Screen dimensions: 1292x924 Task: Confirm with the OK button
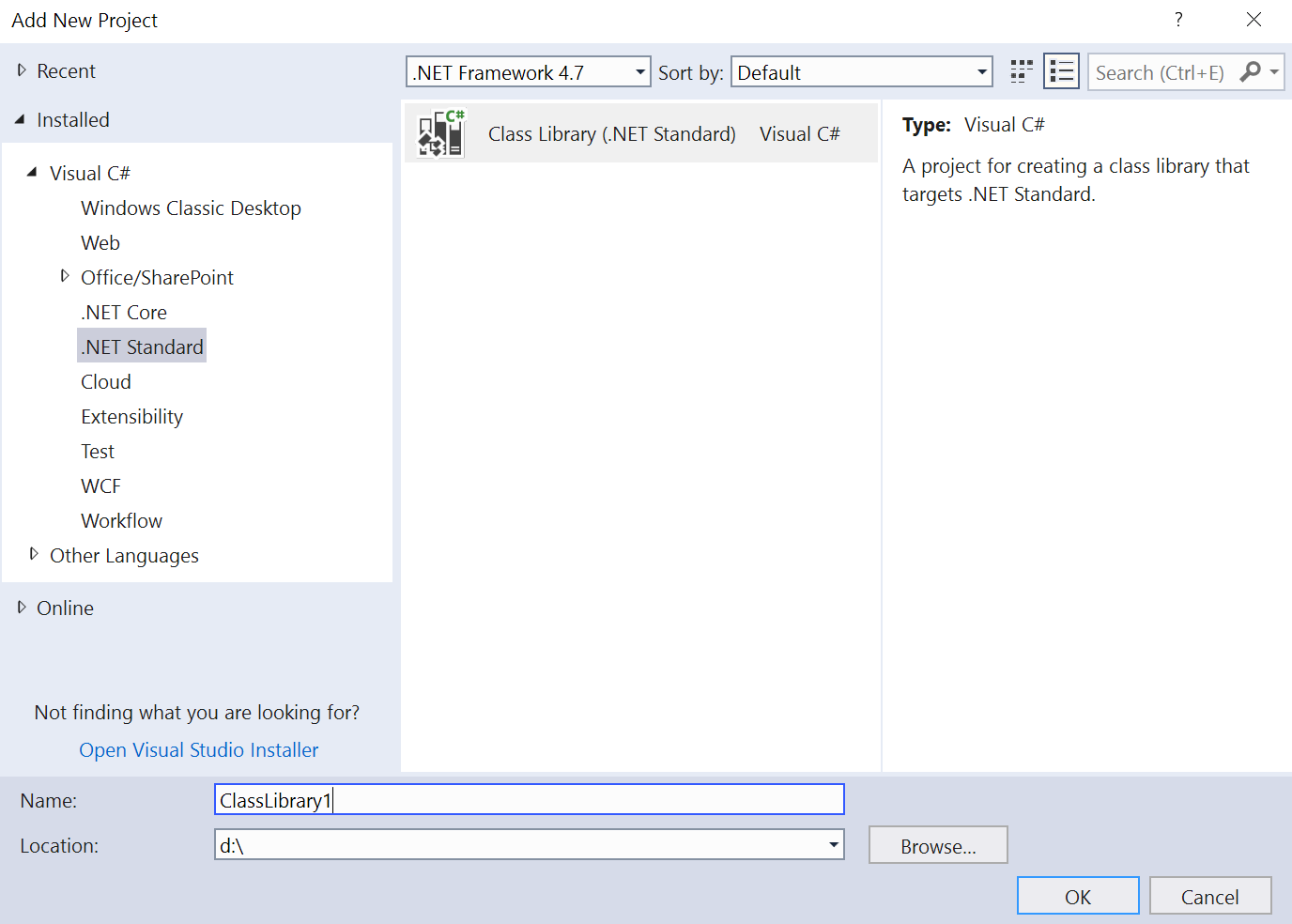tap(1078, 896)
